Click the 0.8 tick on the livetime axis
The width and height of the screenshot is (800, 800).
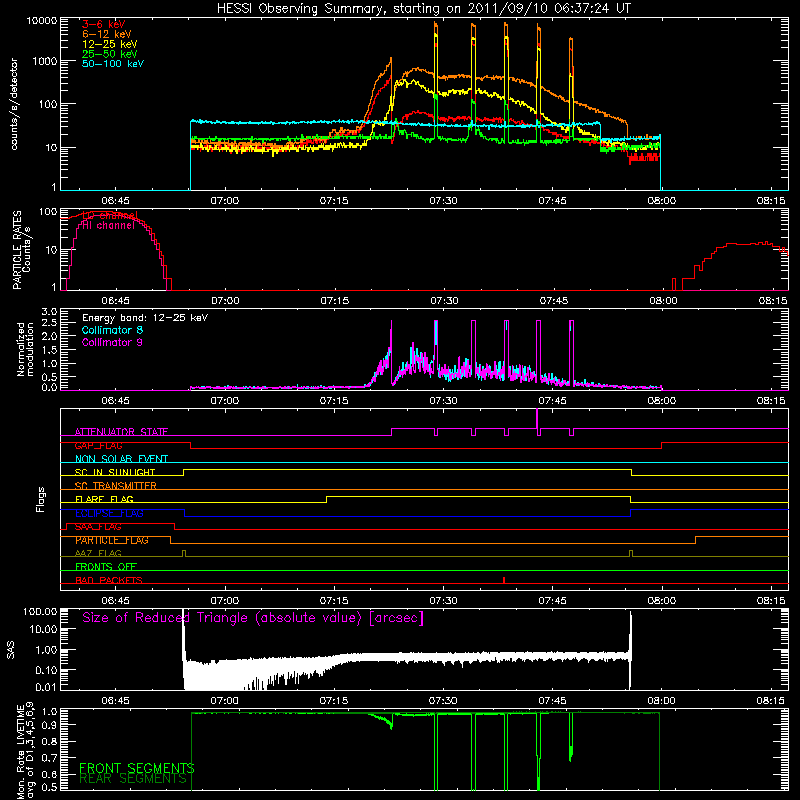(x=51, y=742)
